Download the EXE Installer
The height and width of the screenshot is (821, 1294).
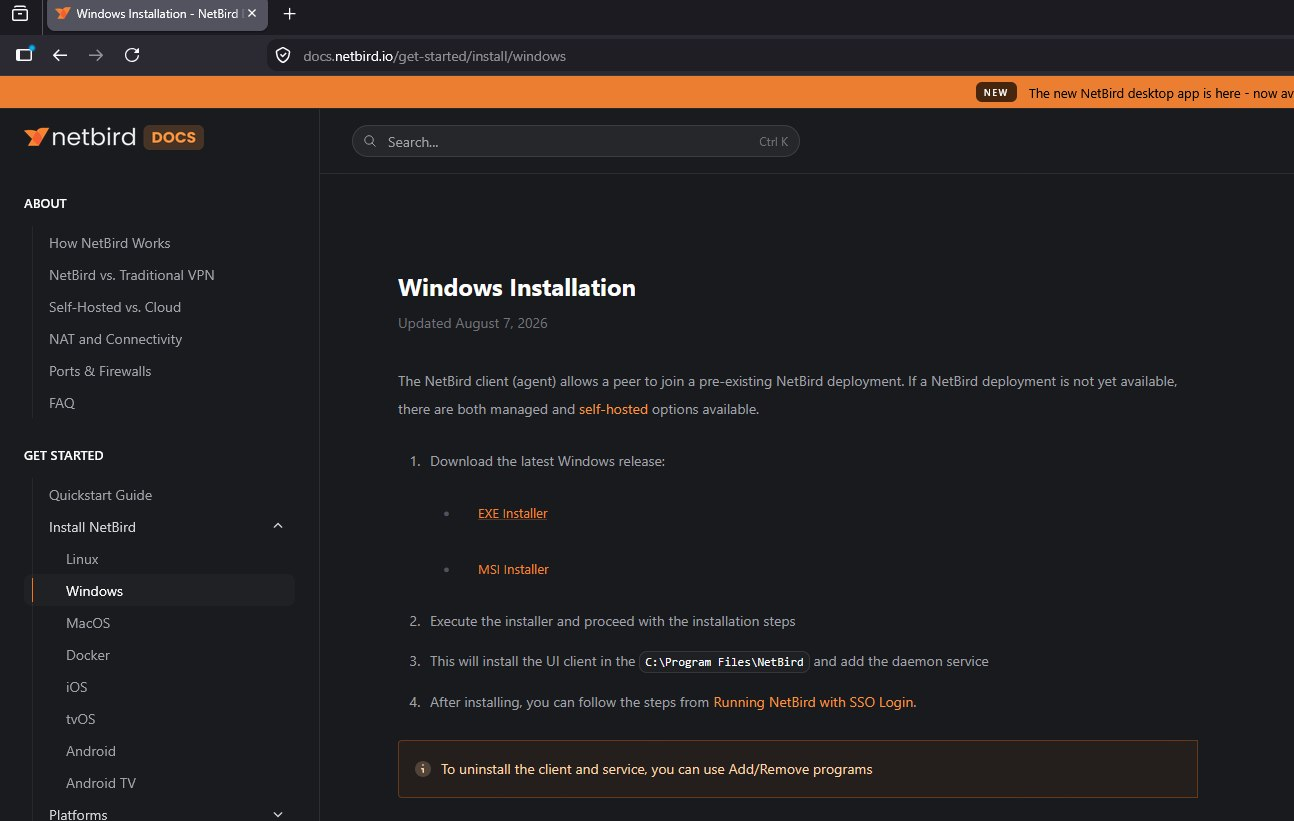click(513, 513)
